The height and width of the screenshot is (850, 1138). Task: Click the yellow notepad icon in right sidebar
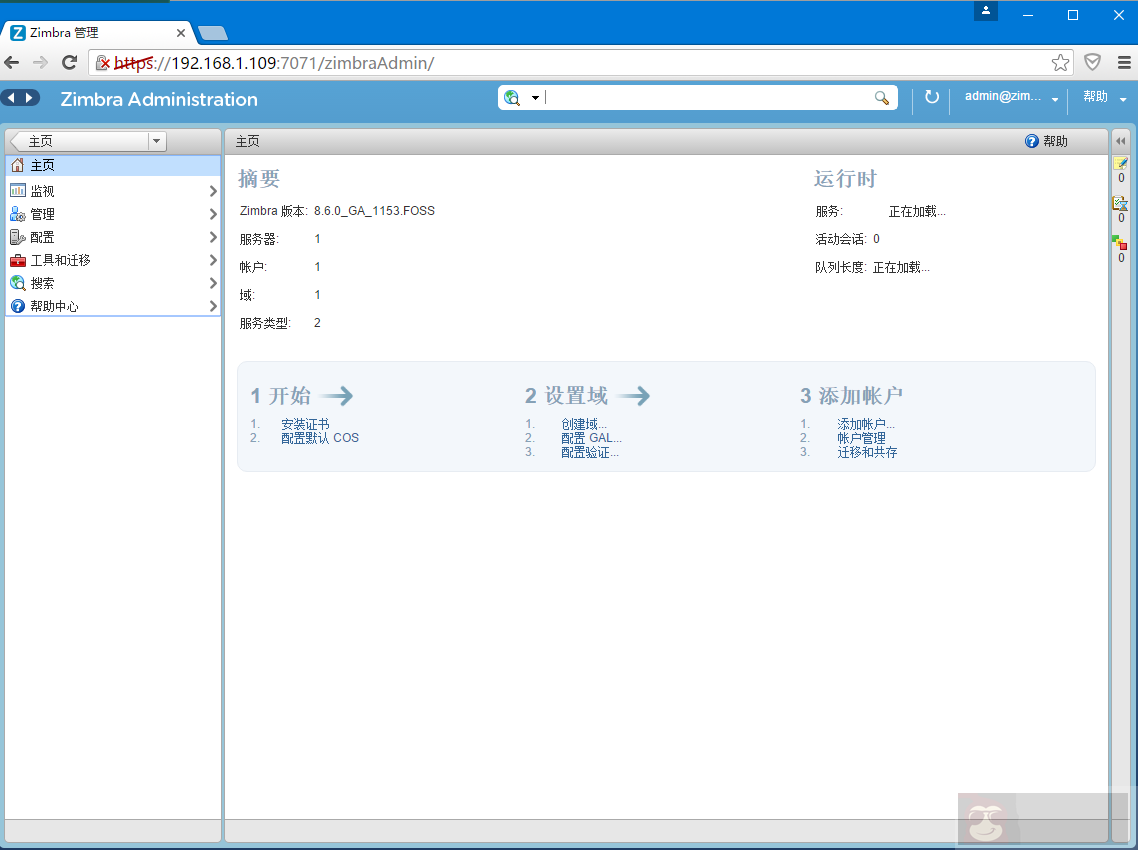[1121, 162]
